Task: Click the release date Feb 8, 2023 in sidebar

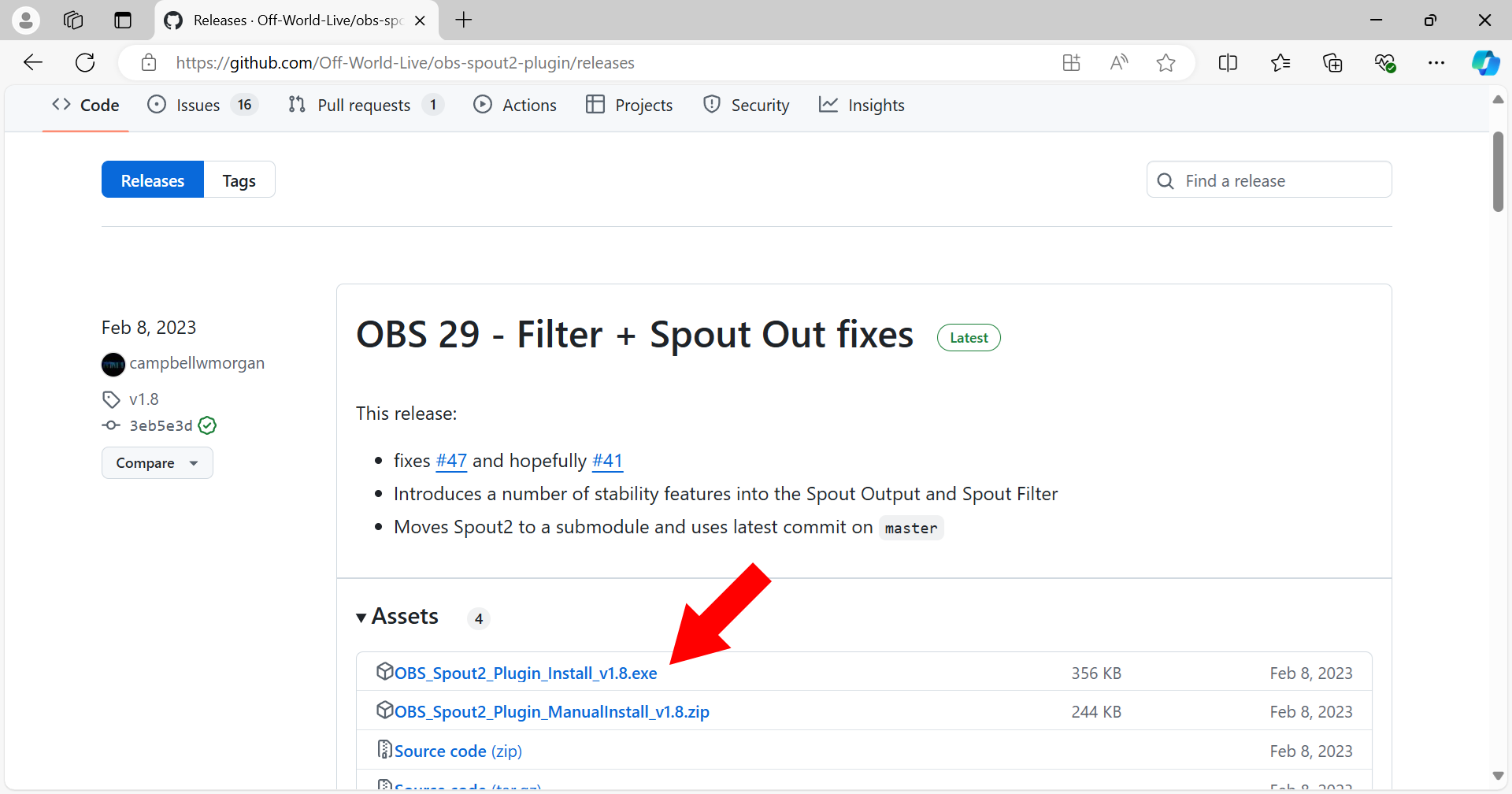Action: click(149, 328)
